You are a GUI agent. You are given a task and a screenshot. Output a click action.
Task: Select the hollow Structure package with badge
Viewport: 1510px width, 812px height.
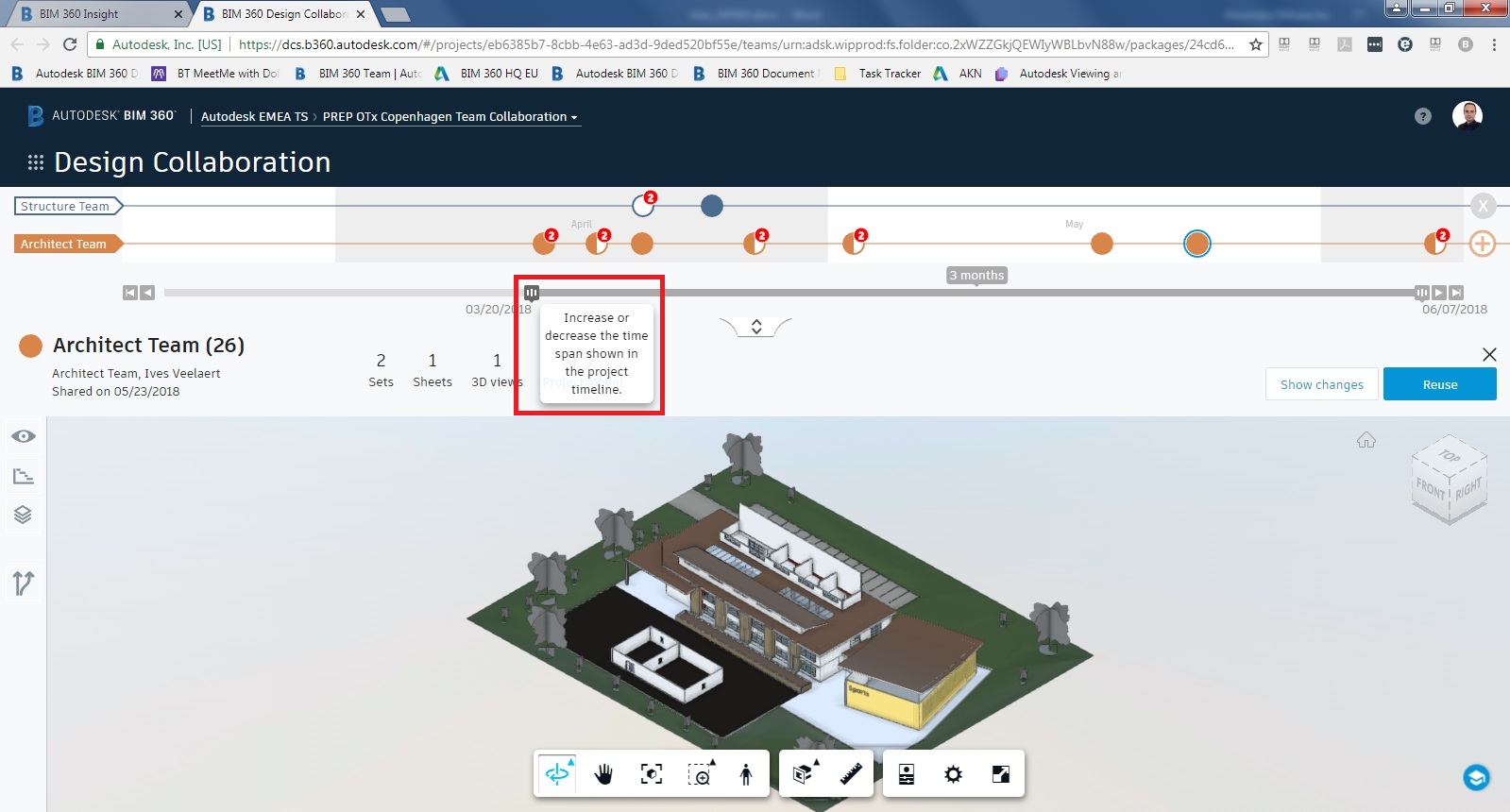click(643, 205)
